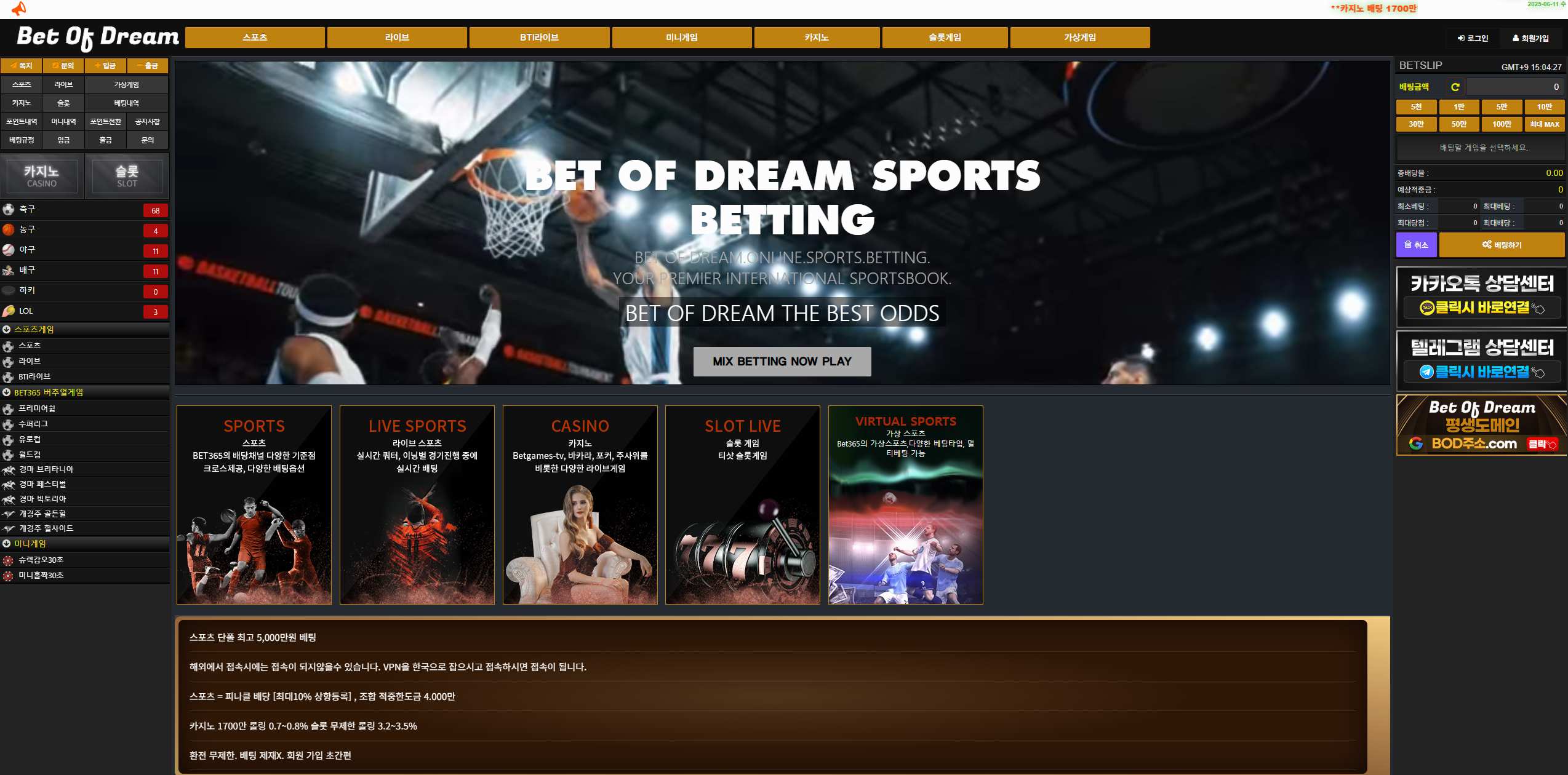Viewport: 1568px width, 775px height.
Task: Open the 슬롯 SLOT tile in sidebar
Action: [x=127, y=177]
